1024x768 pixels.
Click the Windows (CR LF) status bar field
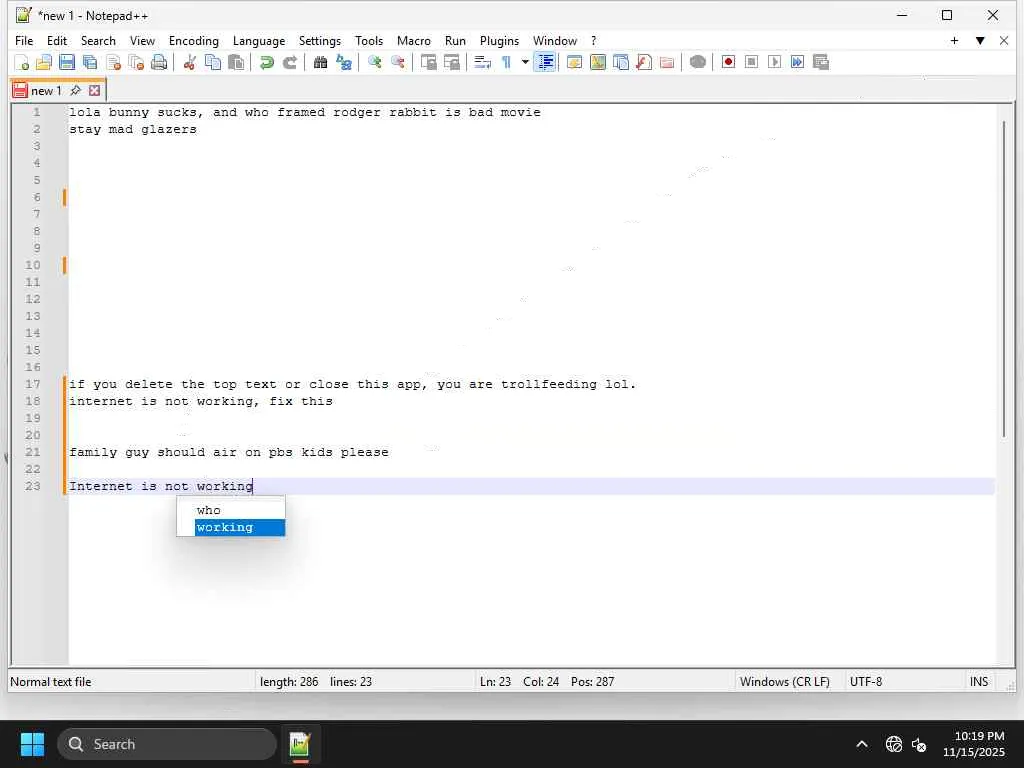click(785, 682)
